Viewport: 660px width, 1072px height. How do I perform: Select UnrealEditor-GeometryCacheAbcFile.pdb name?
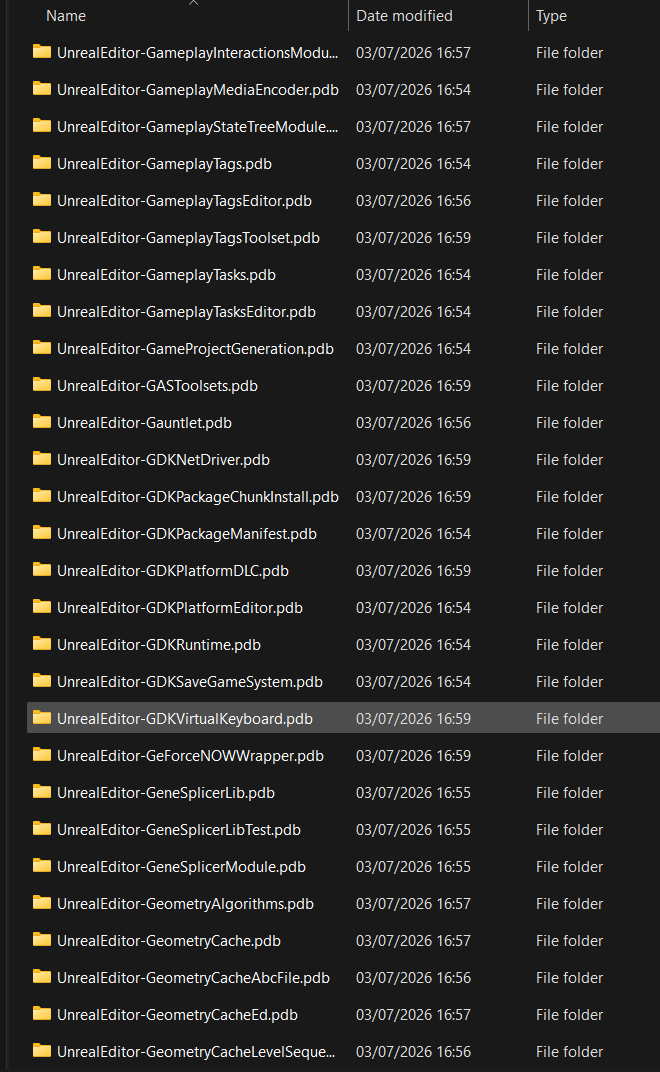pos(194,976)
